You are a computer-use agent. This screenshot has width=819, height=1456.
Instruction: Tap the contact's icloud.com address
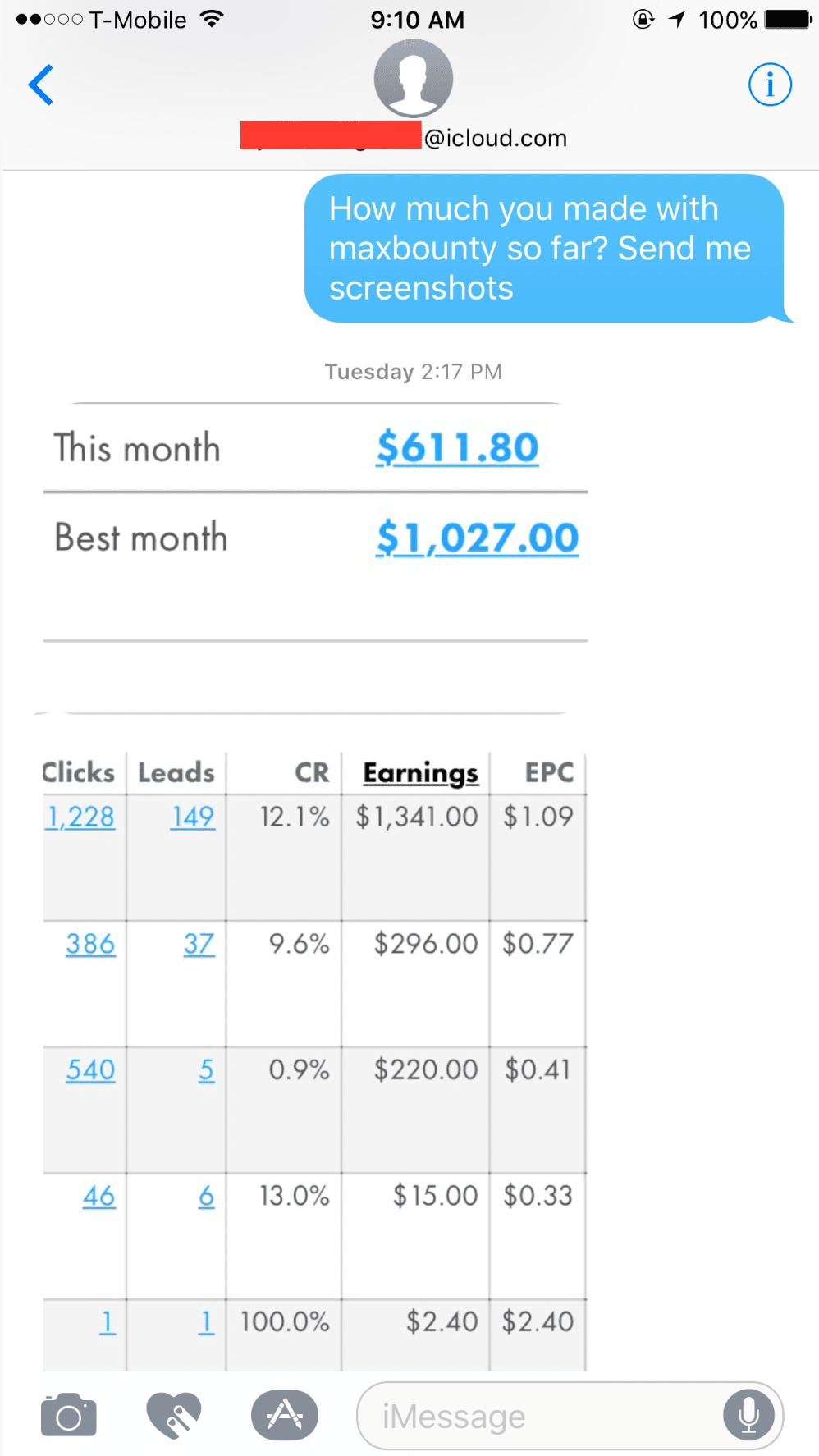click(495, 138)
